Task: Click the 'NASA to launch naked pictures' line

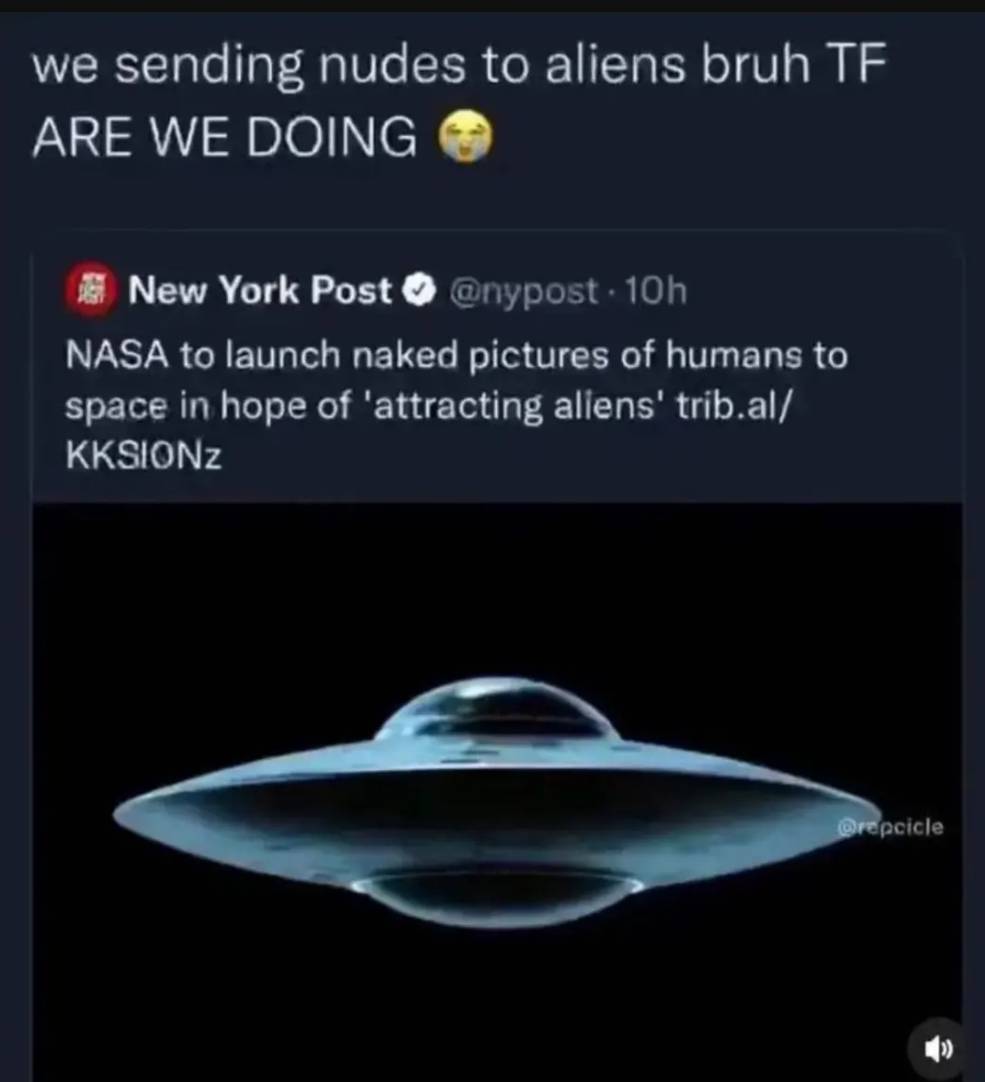Action: click(x=456, y=357)
